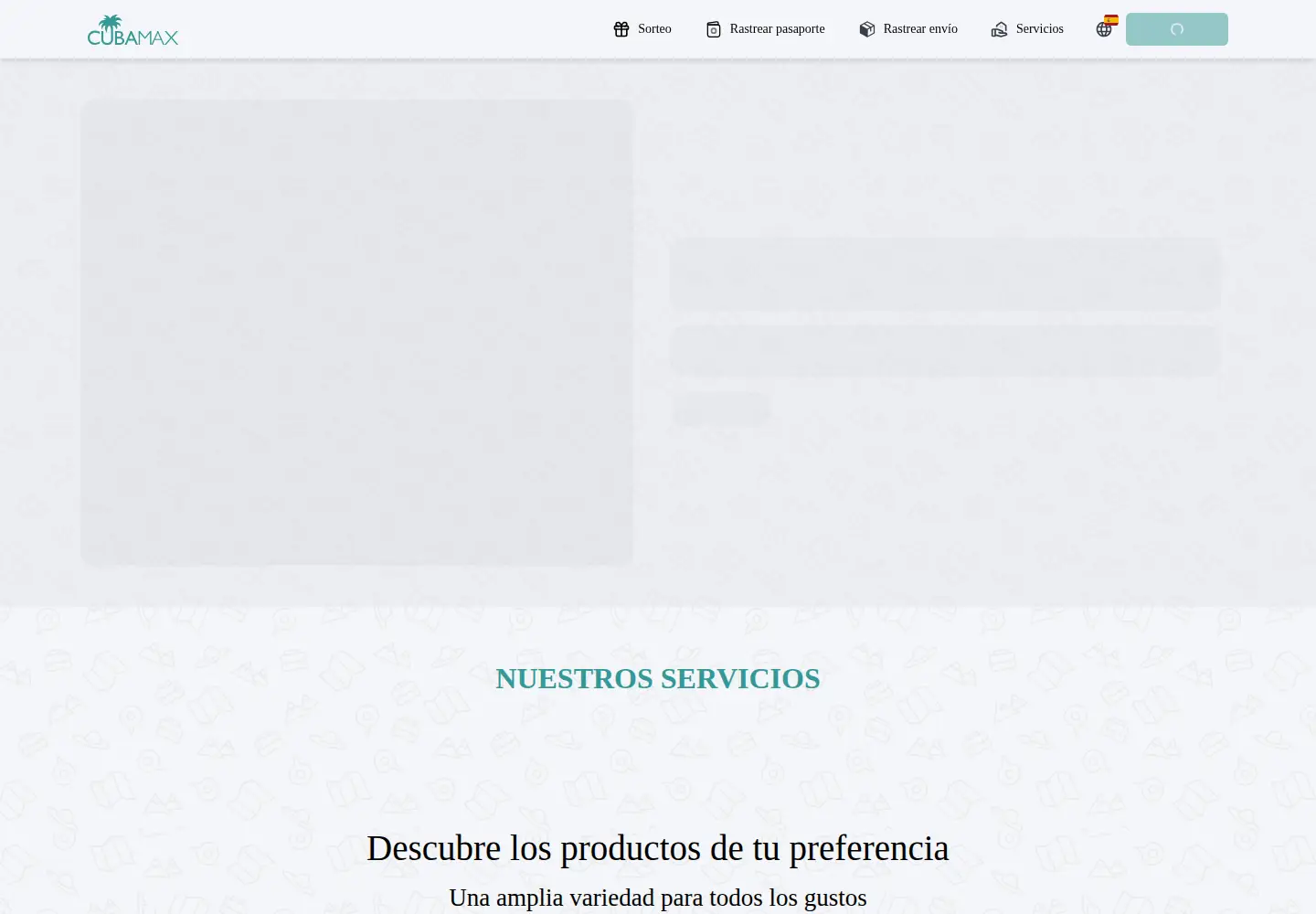
Task: Click the text Descubre los productos de tu preferencia
Action: coord(658,848)
